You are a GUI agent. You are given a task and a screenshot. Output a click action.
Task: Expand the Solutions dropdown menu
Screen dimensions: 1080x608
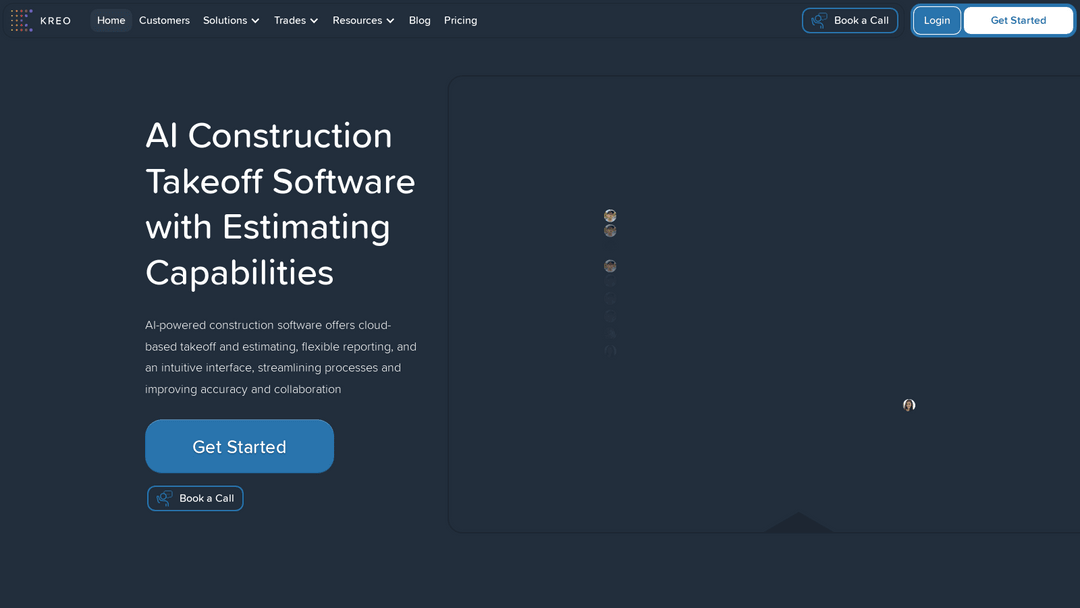click(x=231, y=21)
